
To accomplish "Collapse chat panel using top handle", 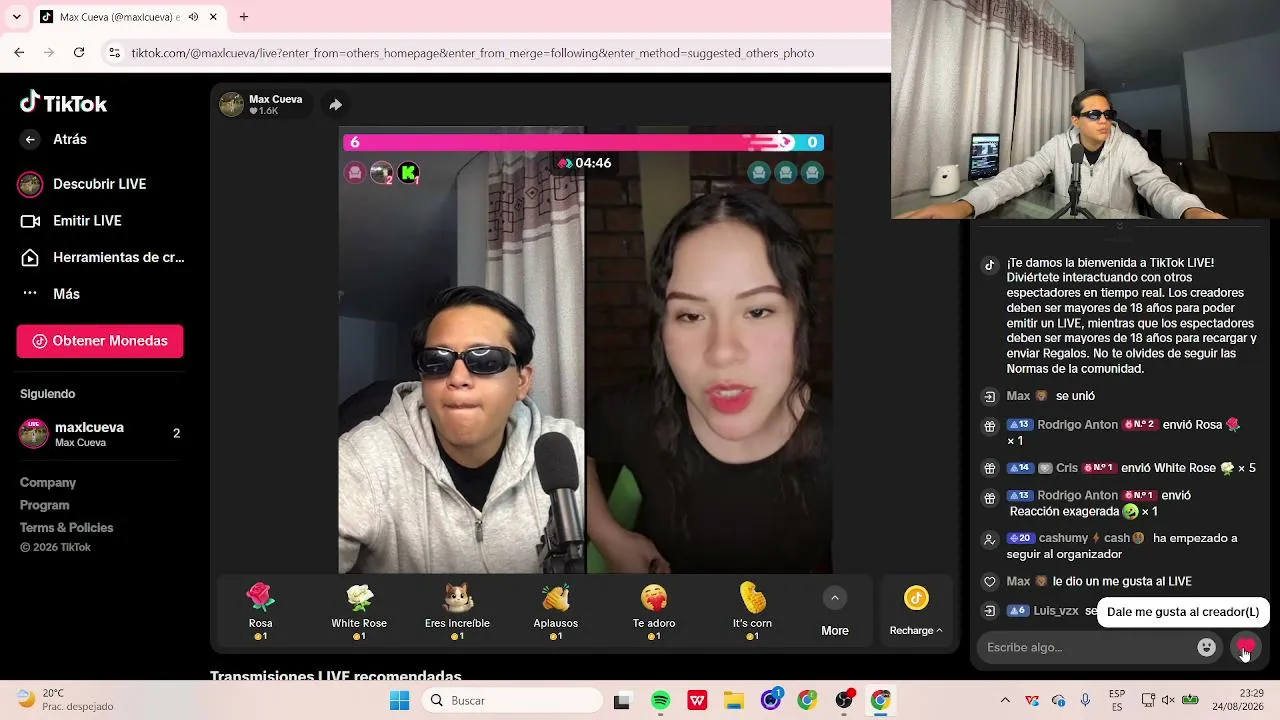I will [x=1119, y=226].
